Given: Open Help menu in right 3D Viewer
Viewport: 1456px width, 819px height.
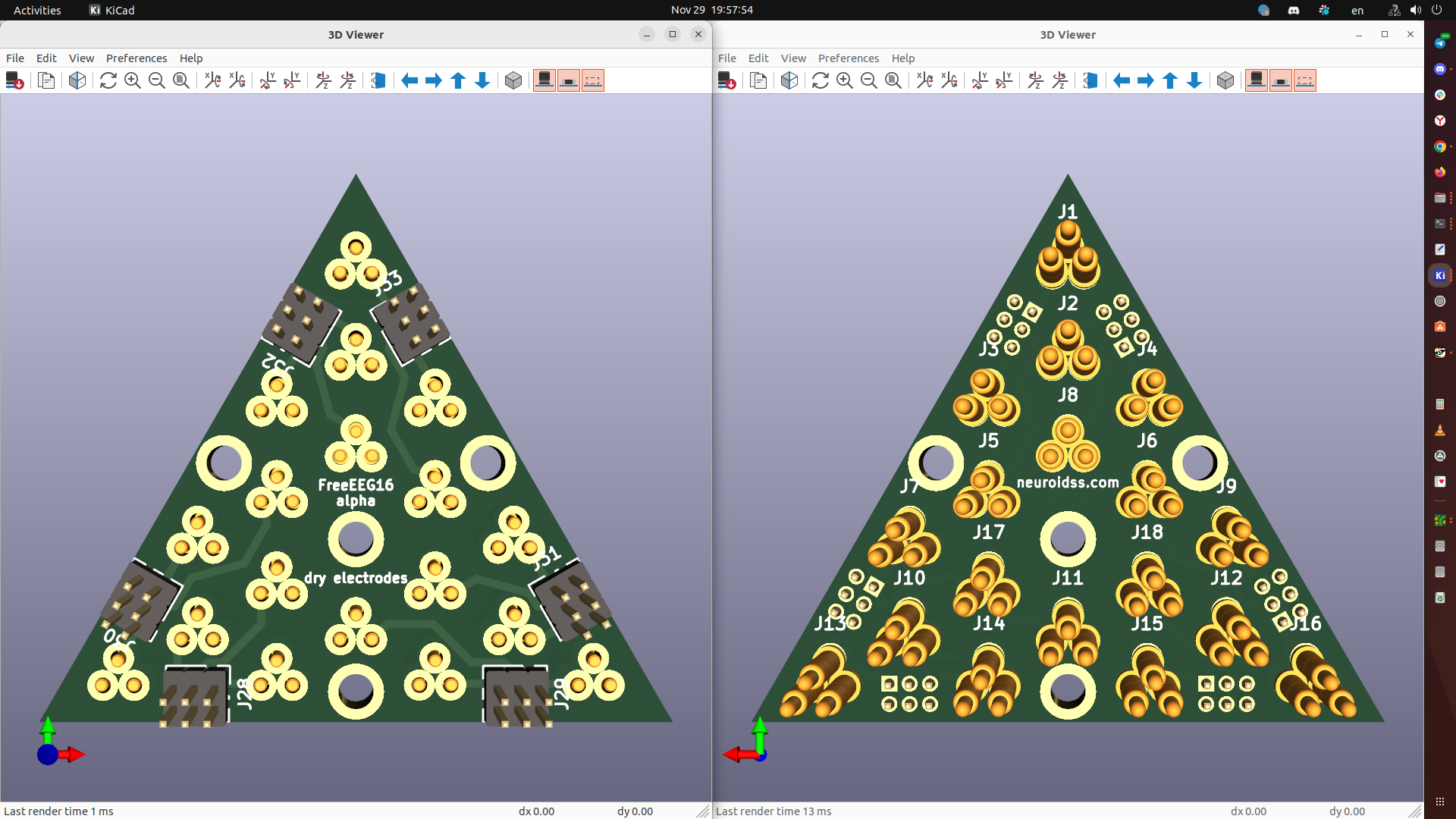Looking at the screenshot, I should (903, 58).
